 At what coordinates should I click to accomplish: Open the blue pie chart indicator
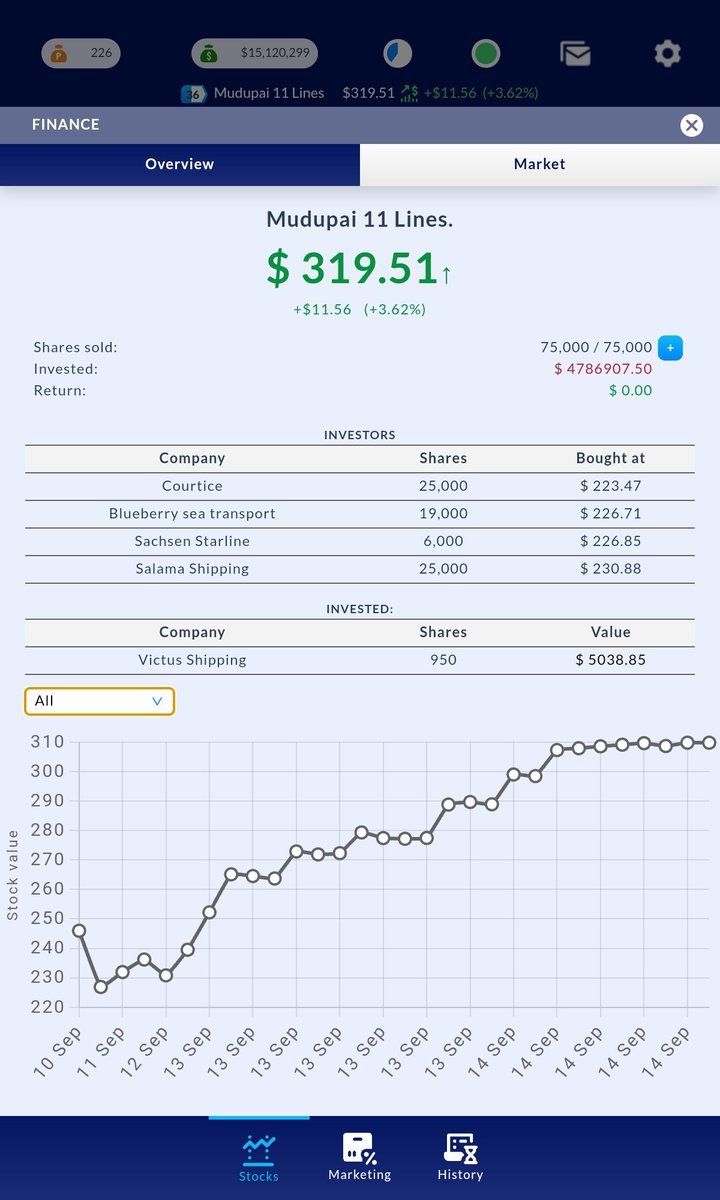coord(398,53)
